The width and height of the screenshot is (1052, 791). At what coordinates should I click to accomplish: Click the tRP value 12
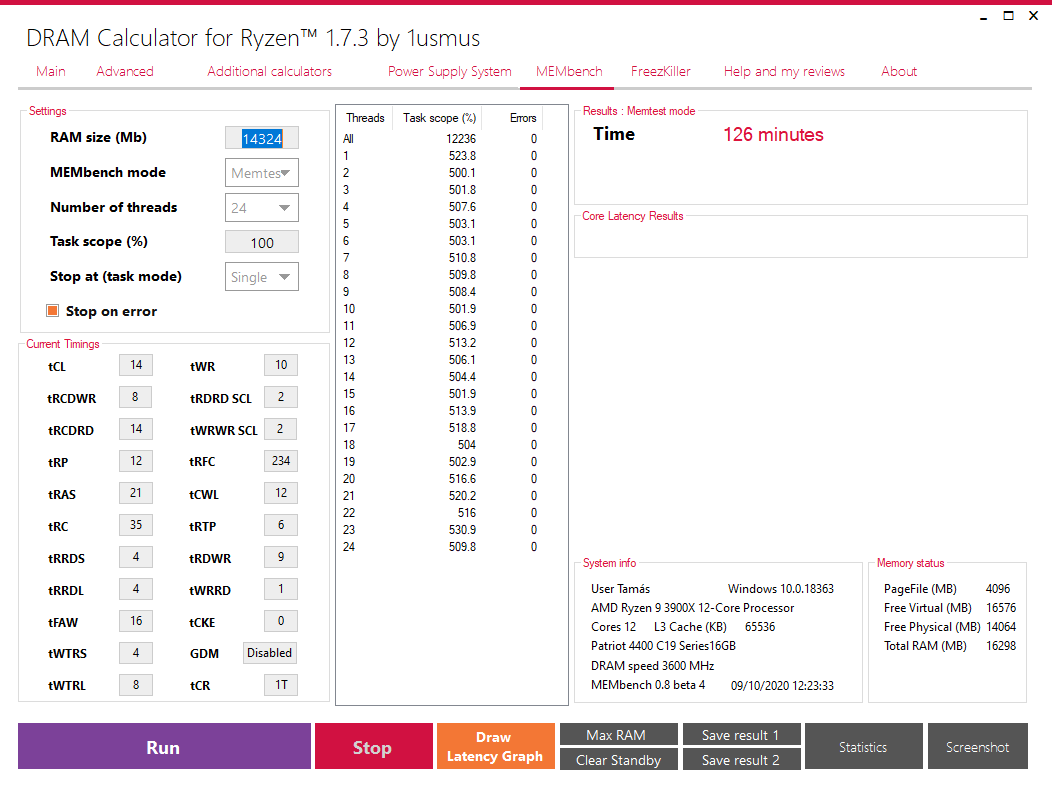tap(136, 461)
